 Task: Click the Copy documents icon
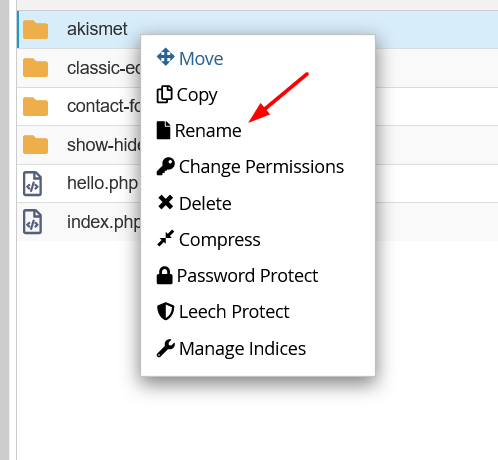(165, 94)
